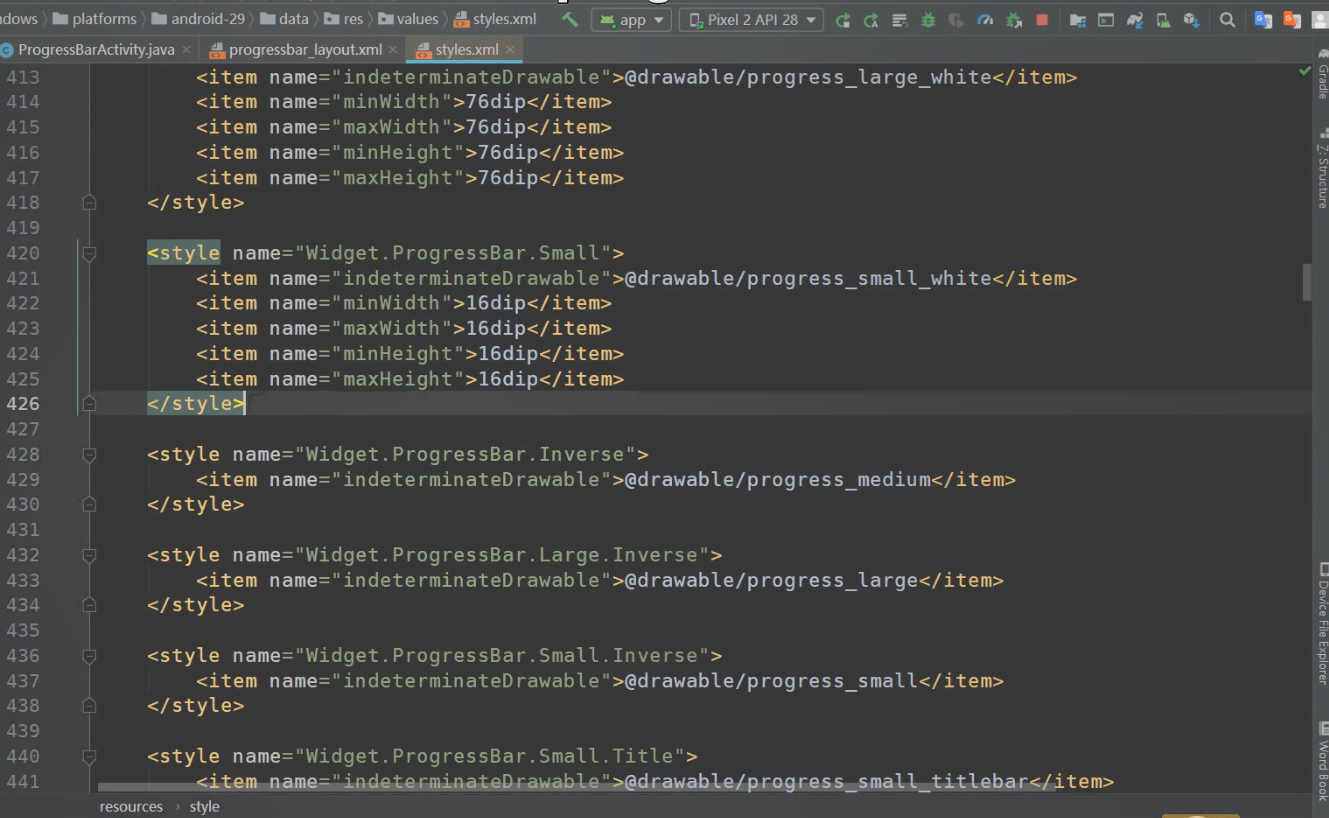The height and width of the screenshot is (818, 1329).
Task: Click the text @drawable/progress_small_white
Action: pyautogui.click(x=808, y=278)
